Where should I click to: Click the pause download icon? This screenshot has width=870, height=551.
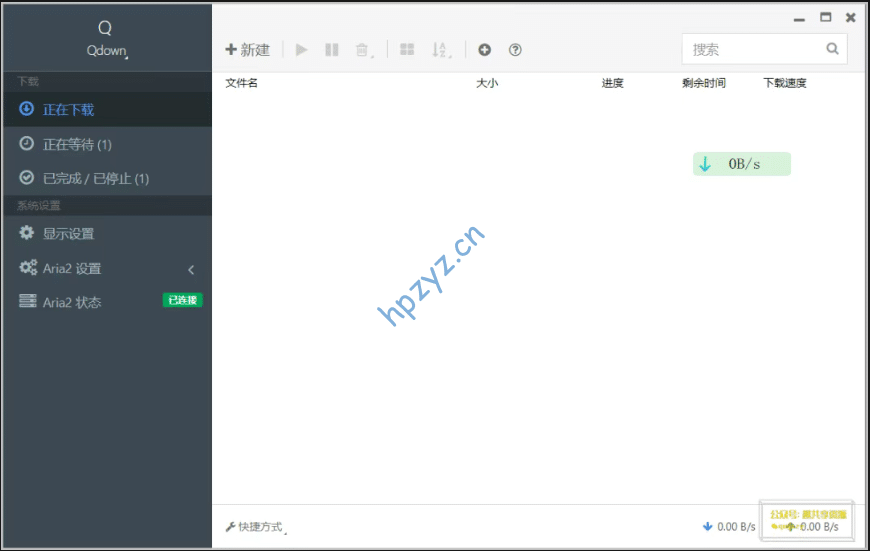pyautogui.click(x=332, y=50)
